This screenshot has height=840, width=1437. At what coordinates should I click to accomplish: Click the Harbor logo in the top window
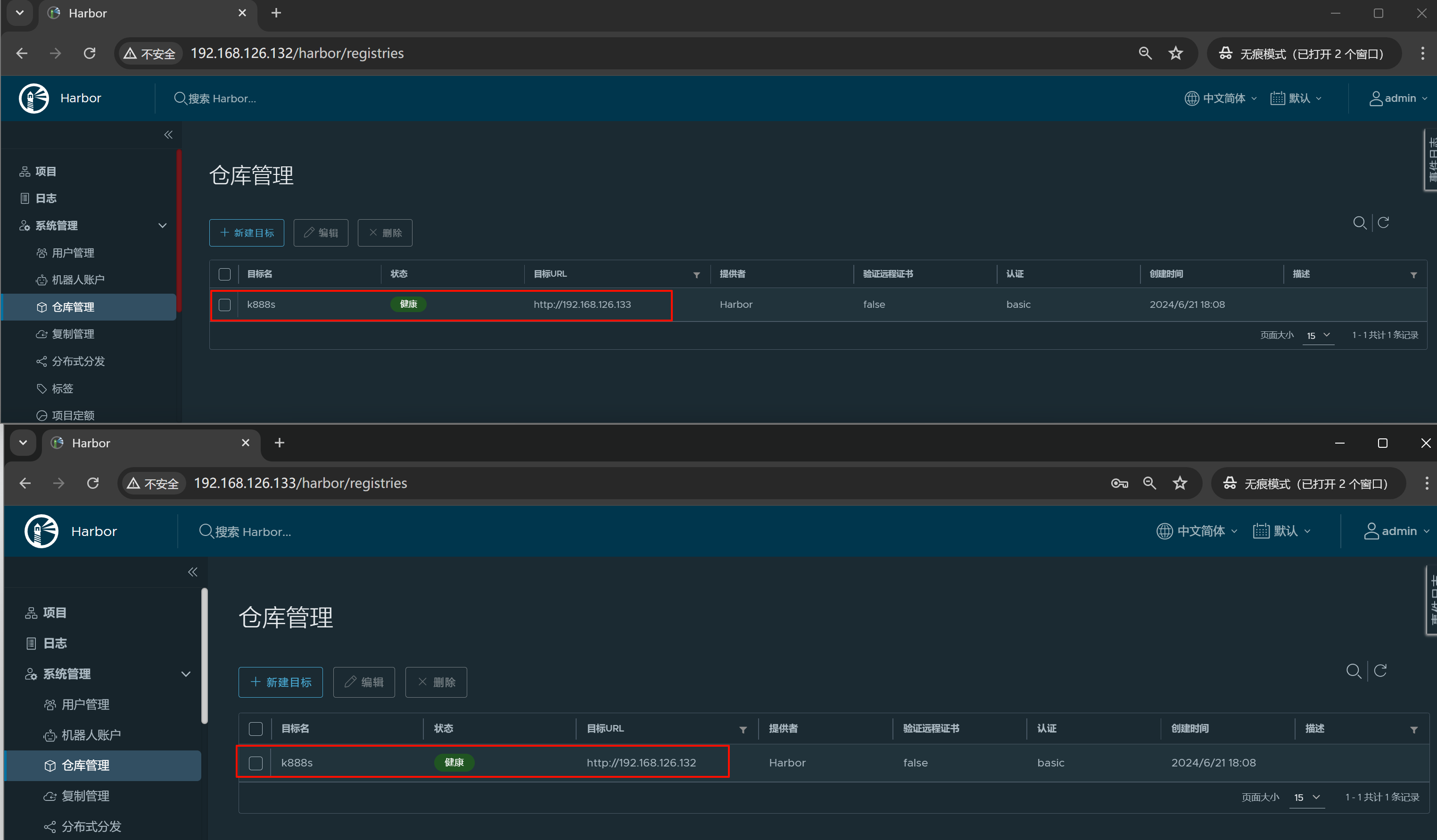coord(34,98)
